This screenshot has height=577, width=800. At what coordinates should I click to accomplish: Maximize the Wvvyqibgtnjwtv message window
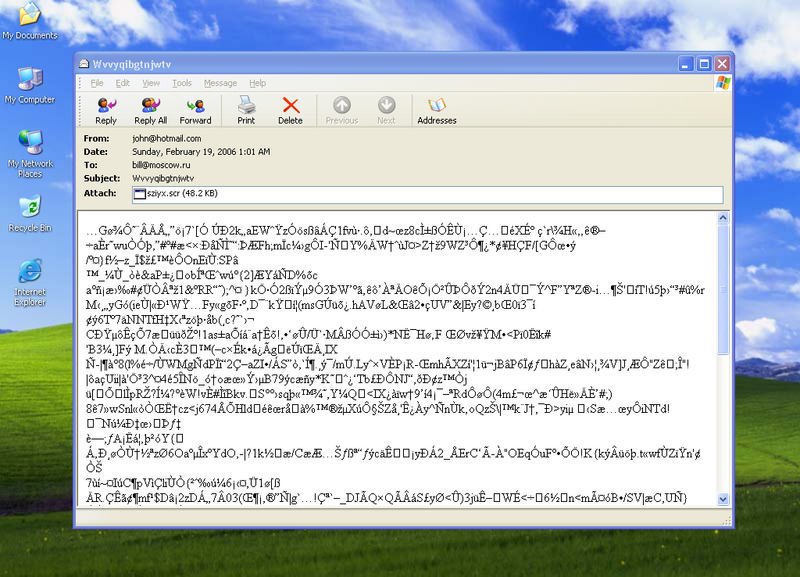coord(704,64)
